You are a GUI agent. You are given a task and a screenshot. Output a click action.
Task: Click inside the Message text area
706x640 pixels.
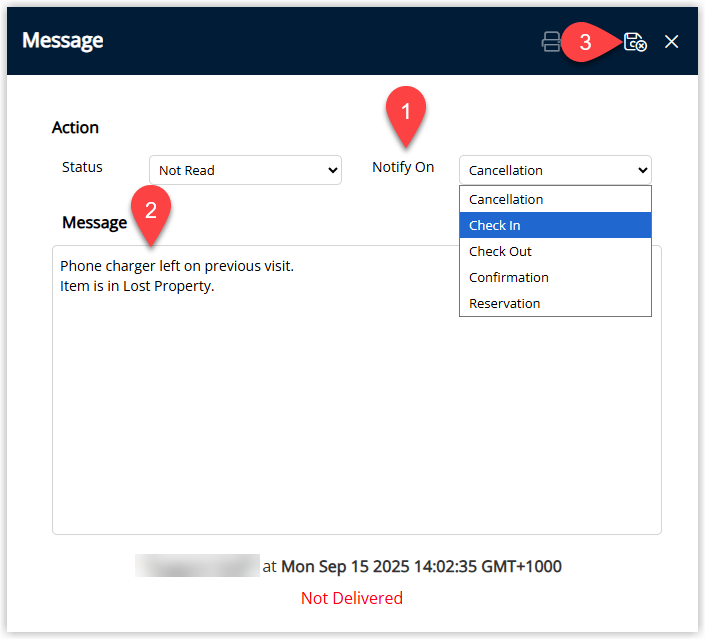pyautogui.click(x=357, y=390)
